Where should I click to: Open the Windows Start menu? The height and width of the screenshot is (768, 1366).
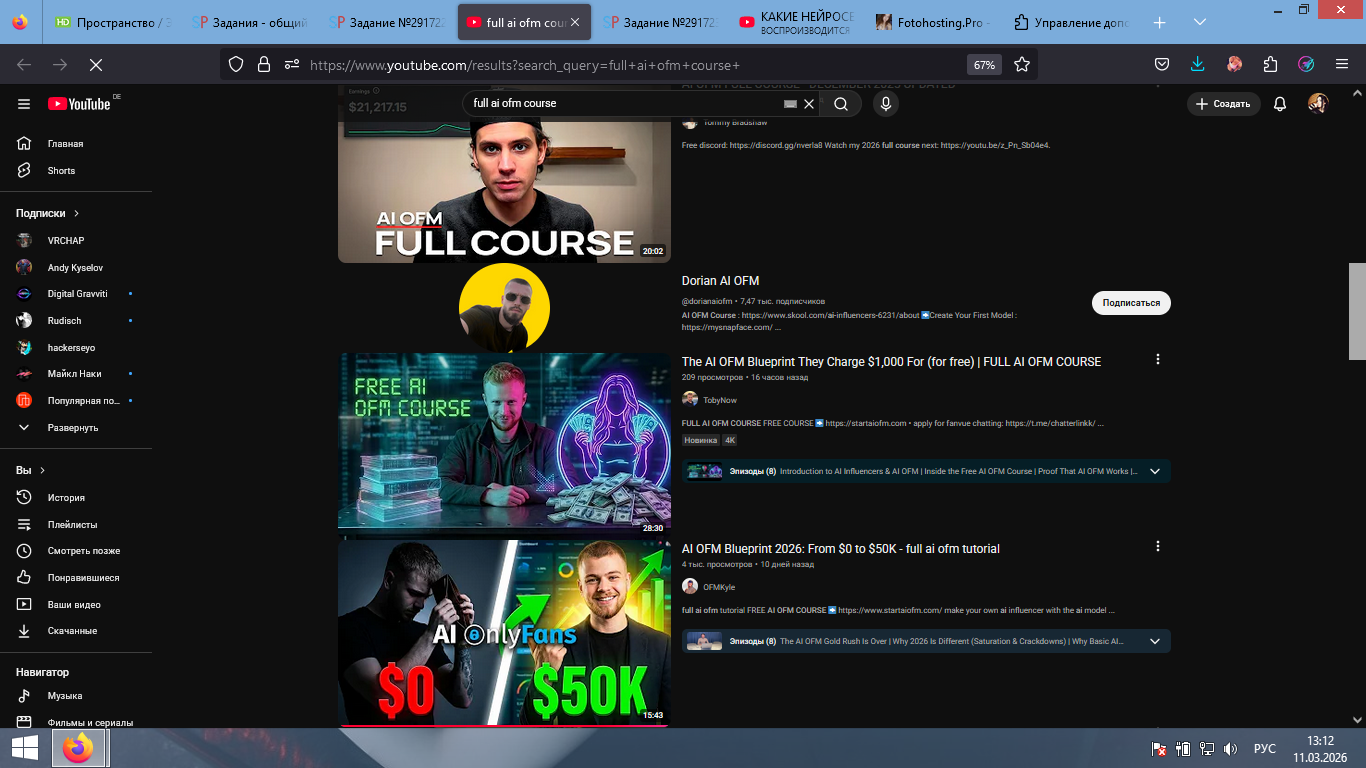pos(24,748)
